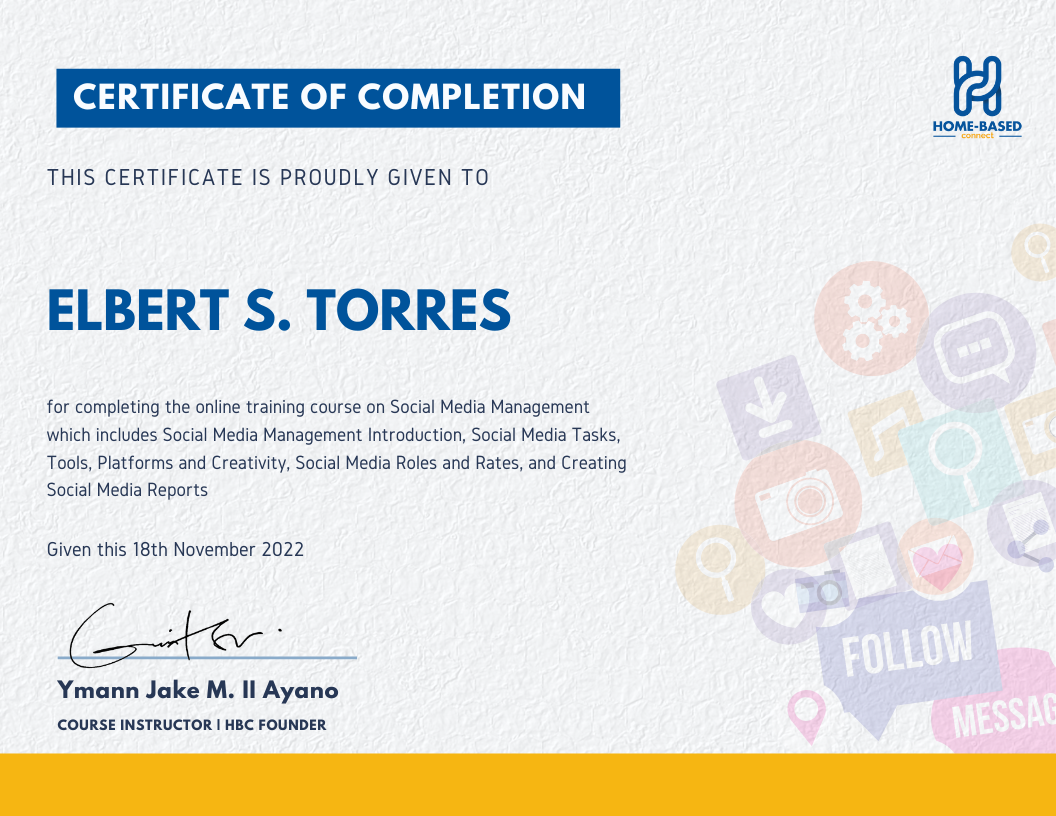
Task: Click the COURSE INSTRUCTOR | HBC FOUNDER text
Action: (192, 724)
